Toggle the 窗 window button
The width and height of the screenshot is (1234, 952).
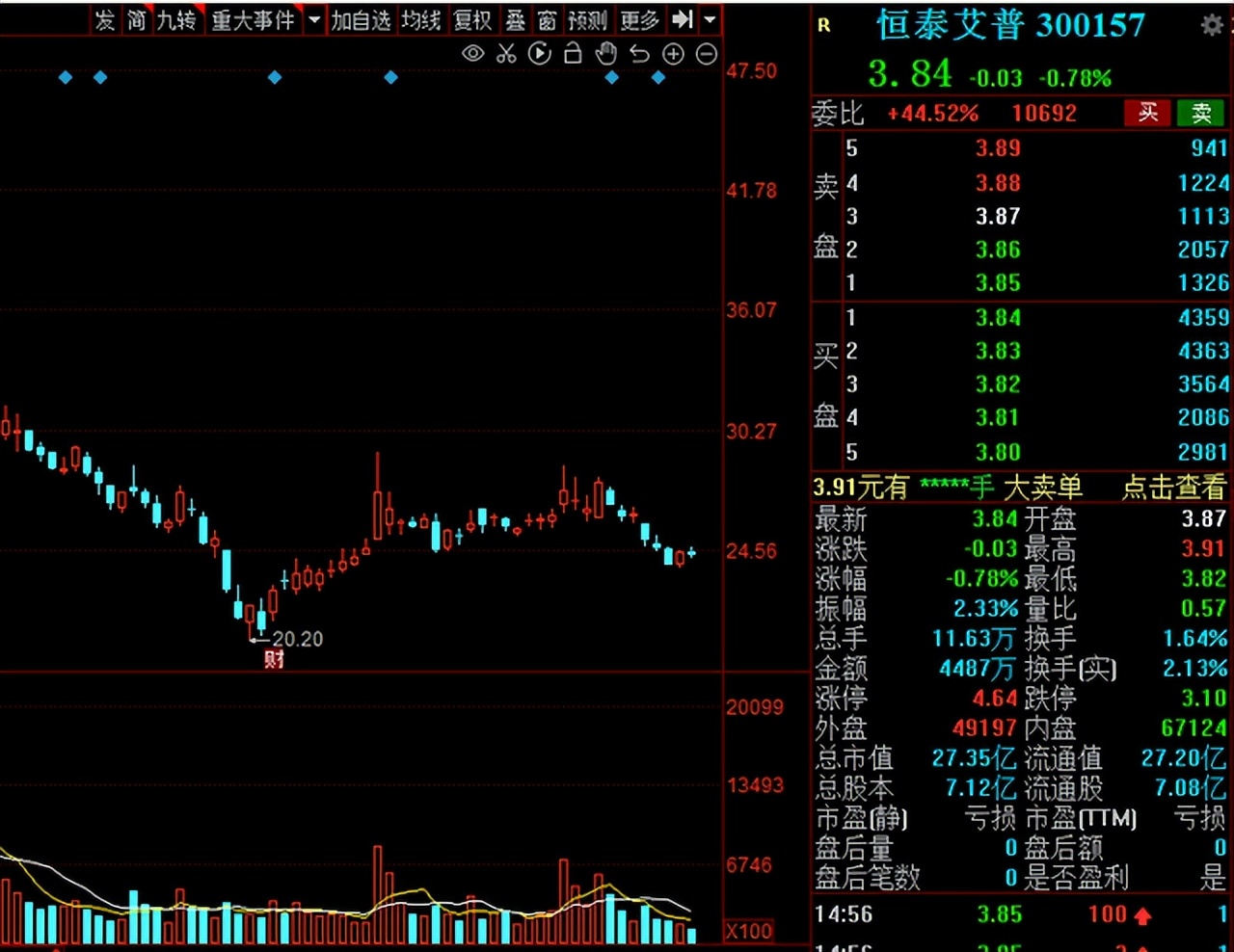(x=547, y=19)
